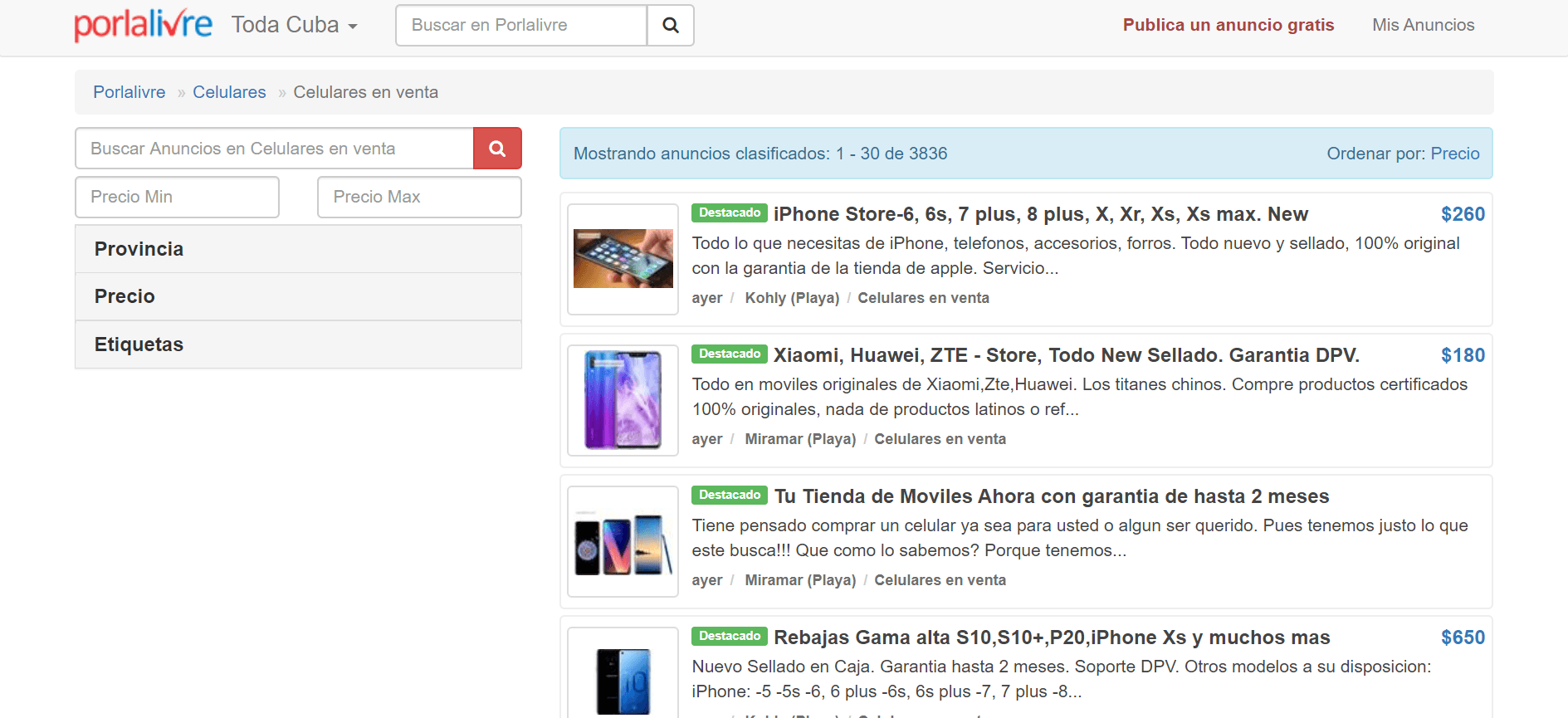Image resolution: width=1568 pixels, height=718 pixels.
Task: Go to Mis Anuncios
Action: pos(1423,25)
